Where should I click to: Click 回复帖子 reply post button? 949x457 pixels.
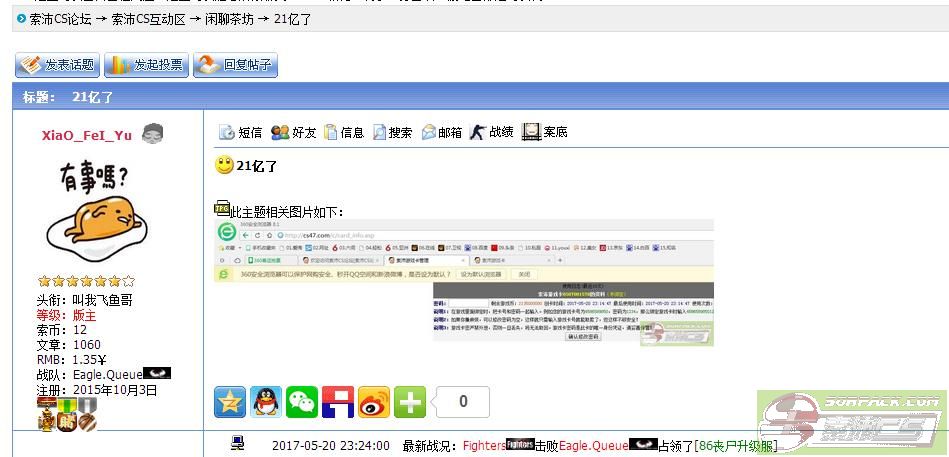pos(235,65)
